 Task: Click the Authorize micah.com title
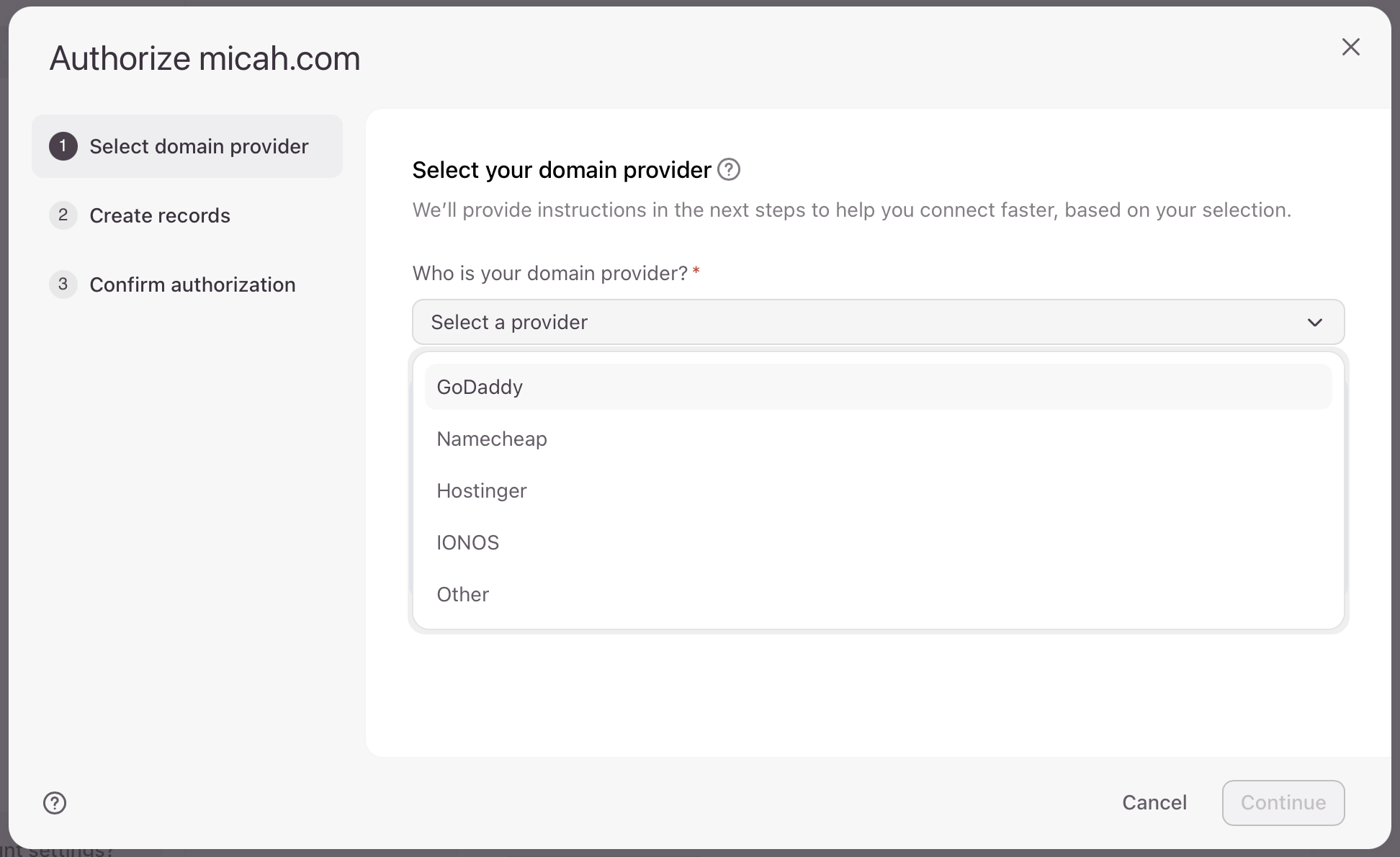205,58
